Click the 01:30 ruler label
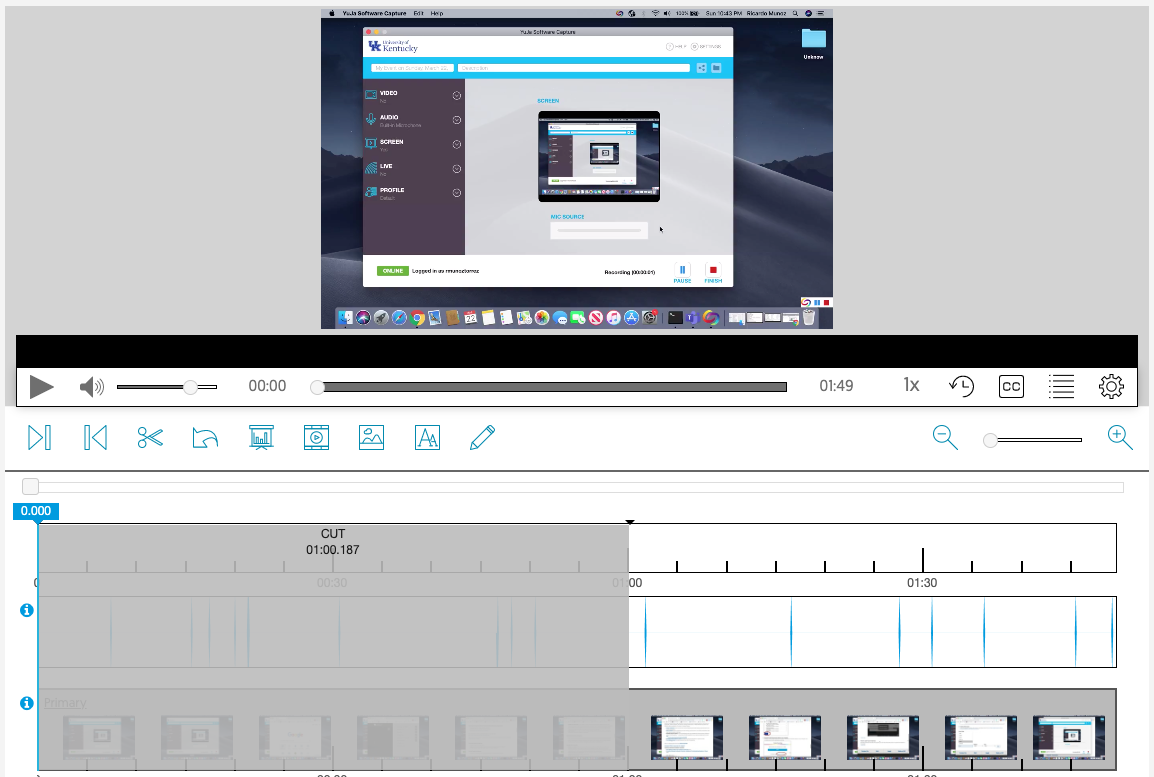1154x777 pixels. point(921,583)
